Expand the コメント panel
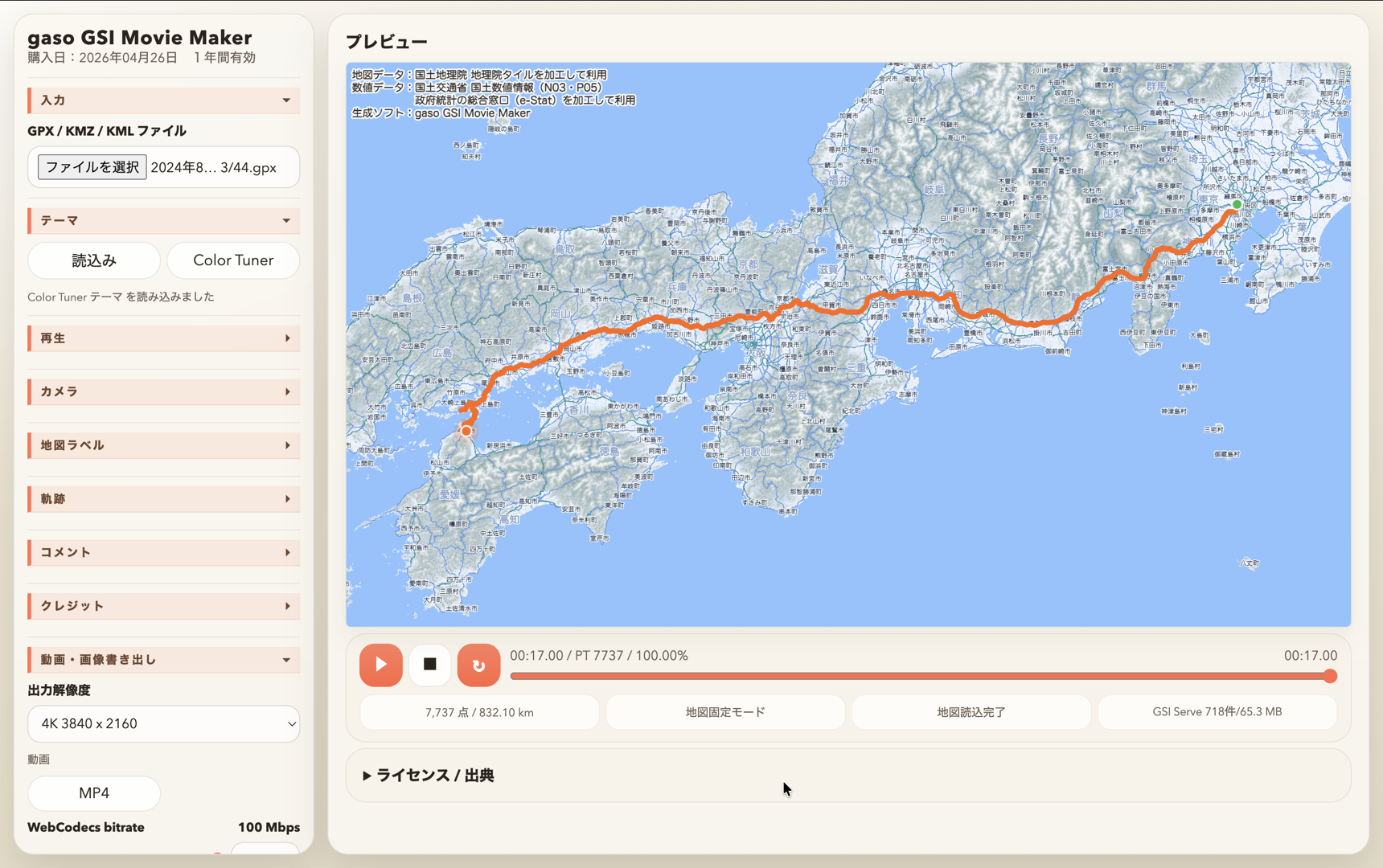Viewport: 1383px width, 868px height. 163,552
